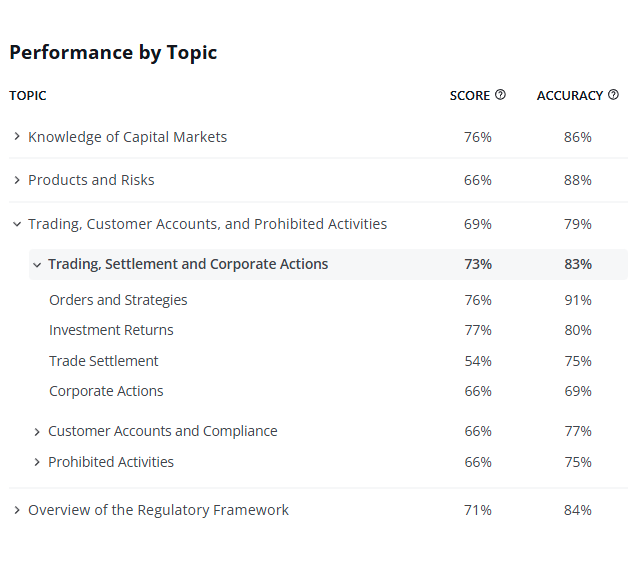The height and width of the screenshot is (566, 629).
Task: Expand Overview of the Regulatory Framework chevron
Action: (x=17, y=510)
